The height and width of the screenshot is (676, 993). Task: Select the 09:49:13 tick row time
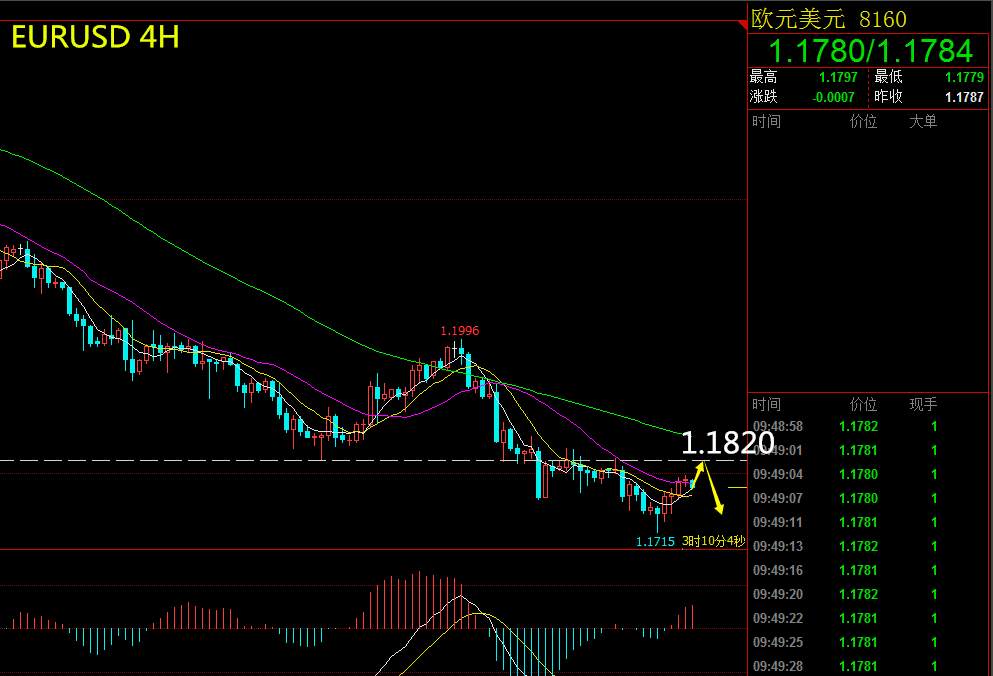[x=778, y=546]
